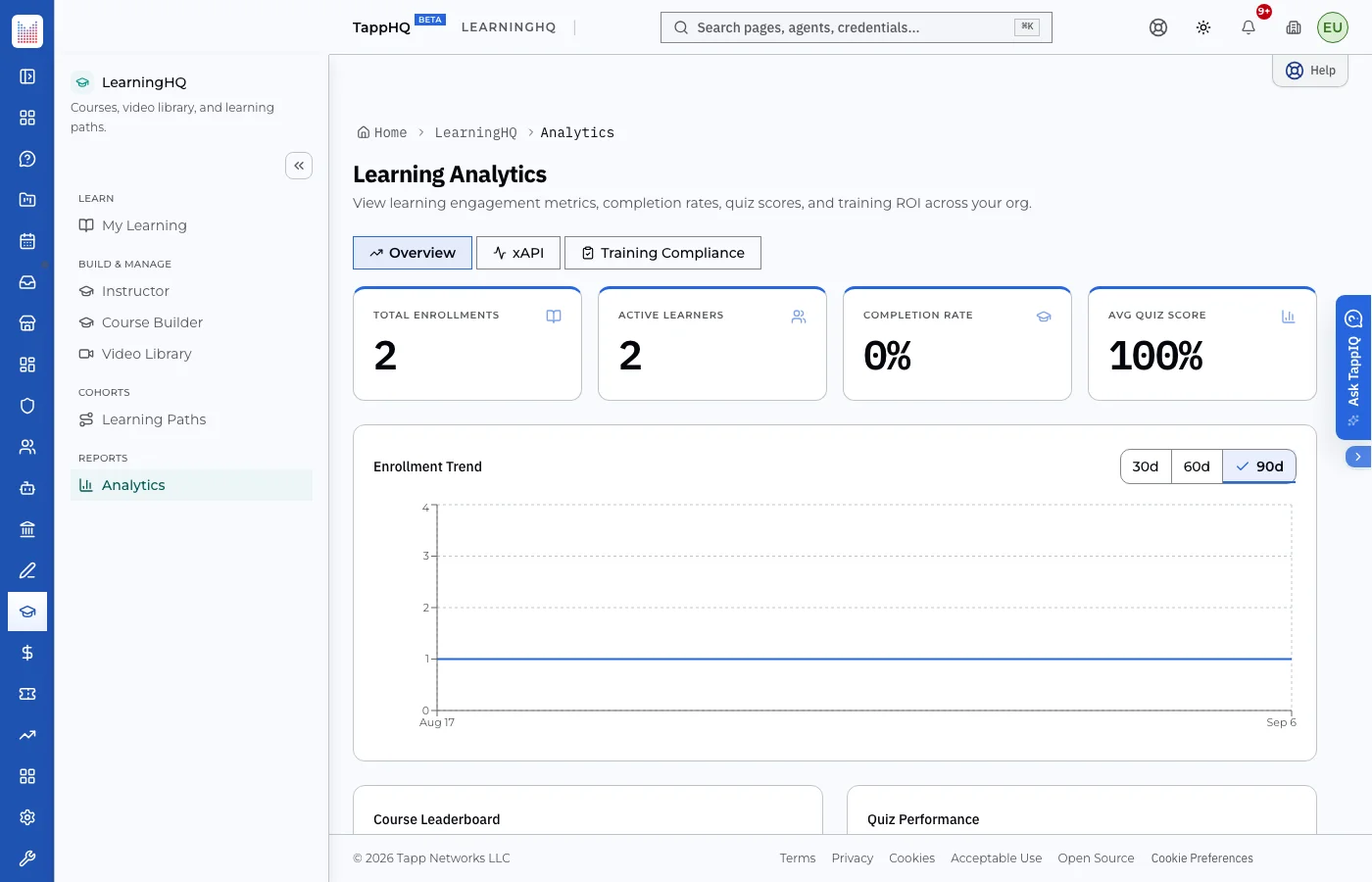Switch to the Overview tab
Viewport: 1372px width, 882px height.
point(413,253)
